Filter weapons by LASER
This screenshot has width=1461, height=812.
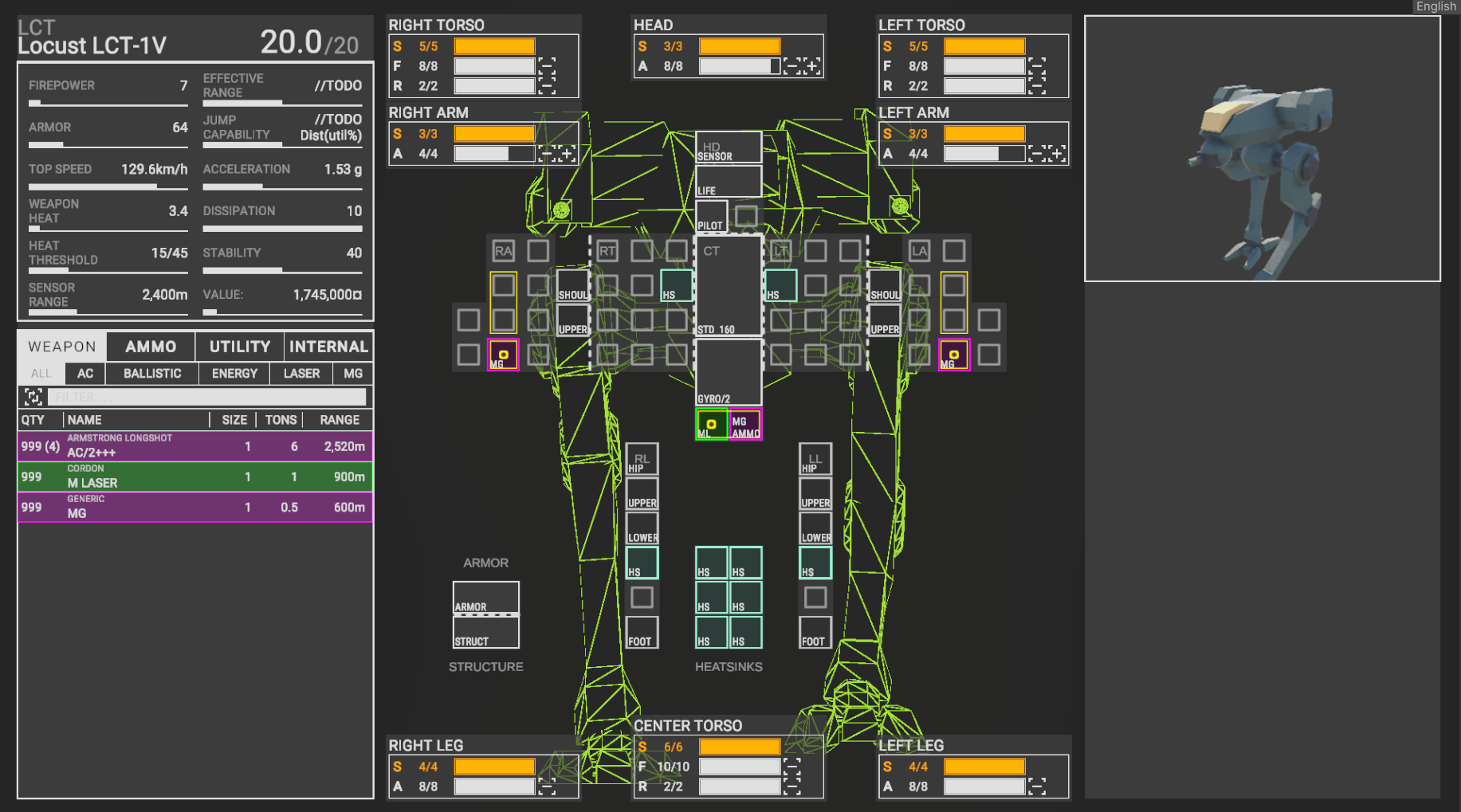[302, 374]
